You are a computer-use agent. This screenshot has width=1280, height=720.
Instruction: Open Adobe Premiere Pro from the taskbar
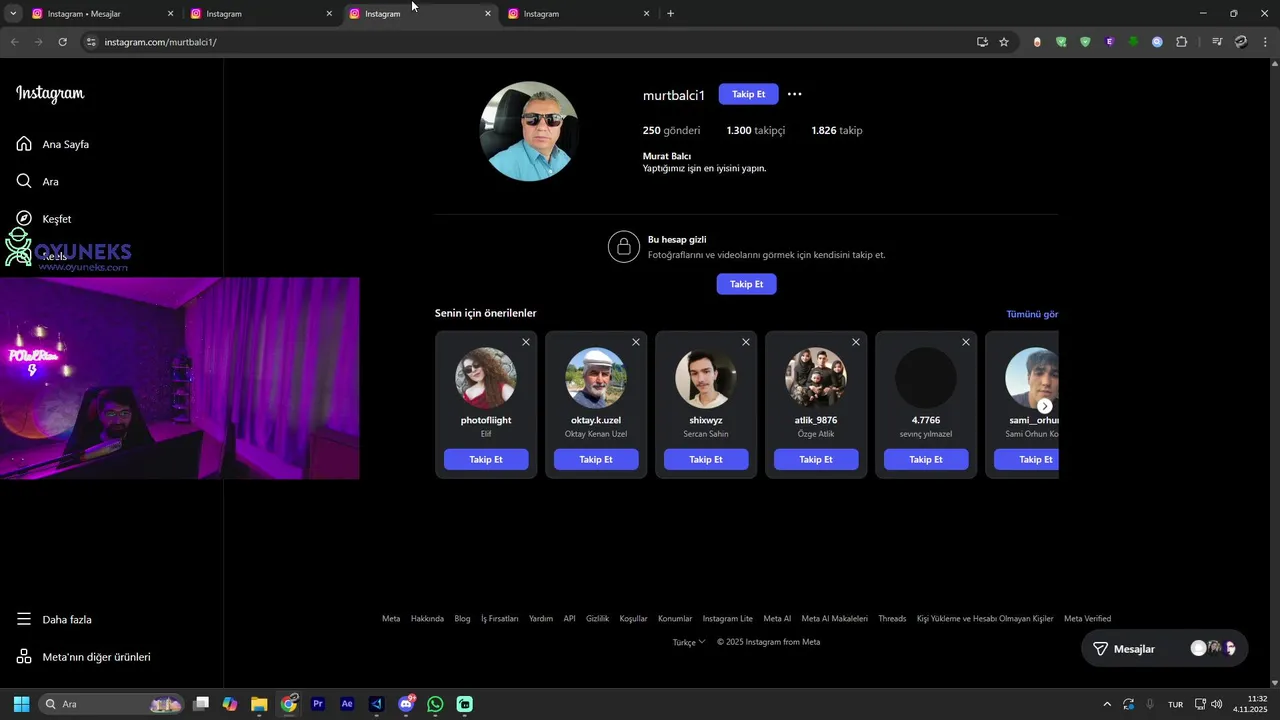(318, 704)
